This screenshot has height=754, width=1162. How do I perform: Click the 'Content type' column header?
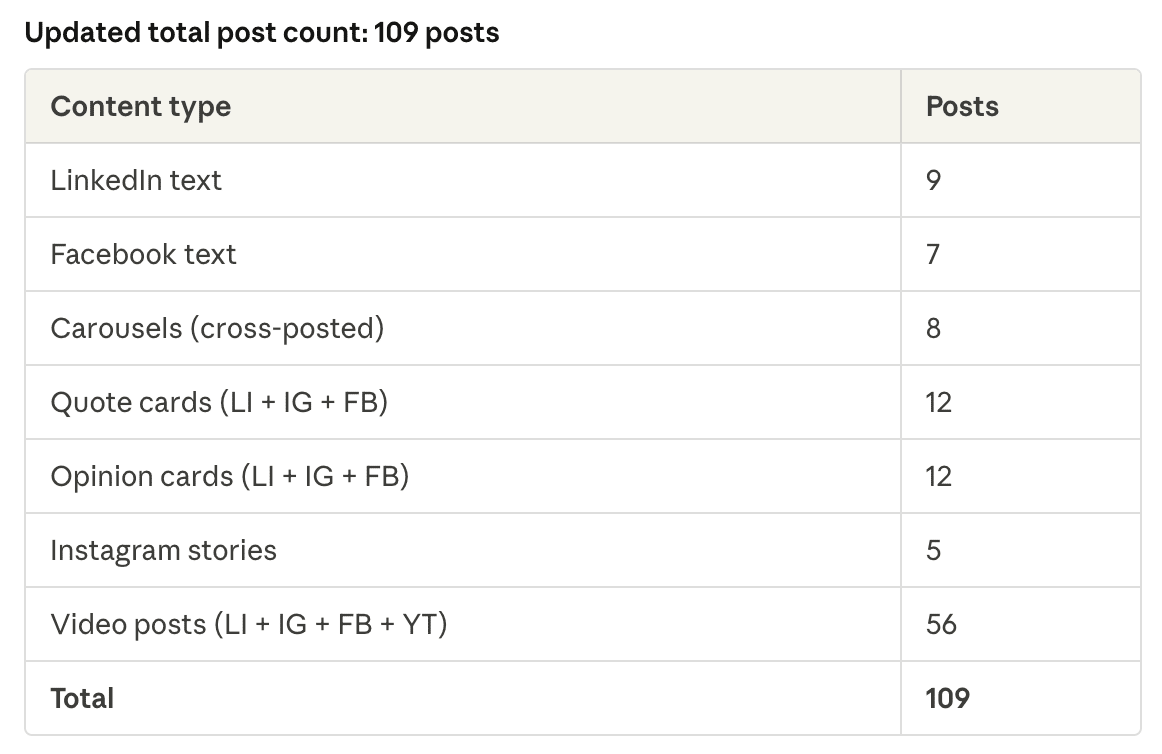pos(141,106)
